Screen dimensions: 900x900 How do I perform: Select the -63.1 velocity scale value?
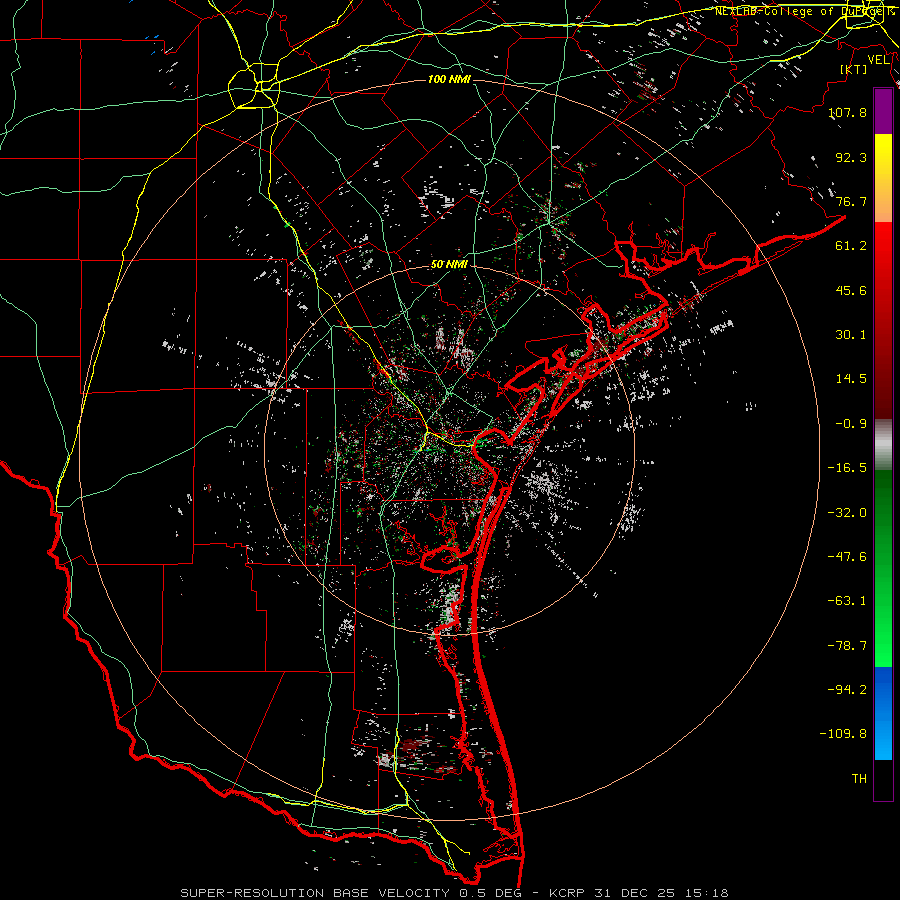pyautogui.click(x=848, y=601)
